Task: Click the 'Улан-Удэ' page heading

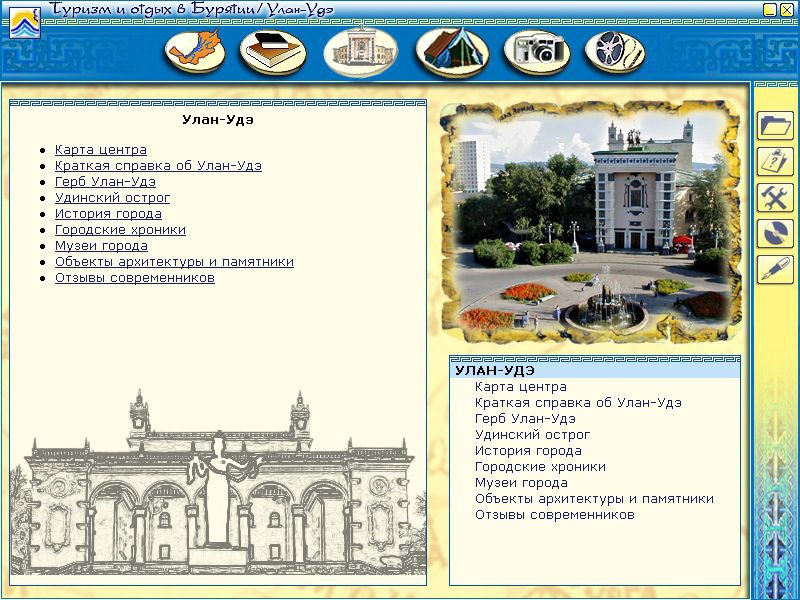Action: (x=218, y=120)
